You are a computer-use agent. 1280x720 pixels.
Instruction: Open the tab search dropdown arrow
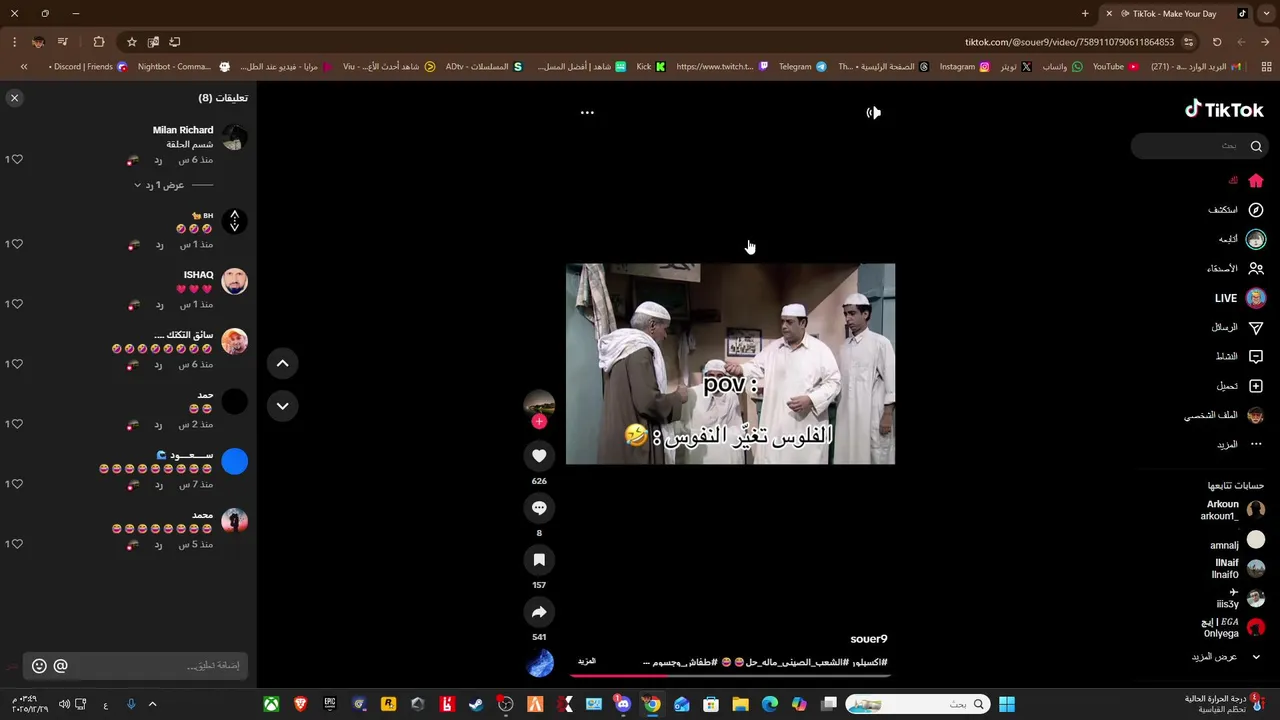[x=1267, y=14]
